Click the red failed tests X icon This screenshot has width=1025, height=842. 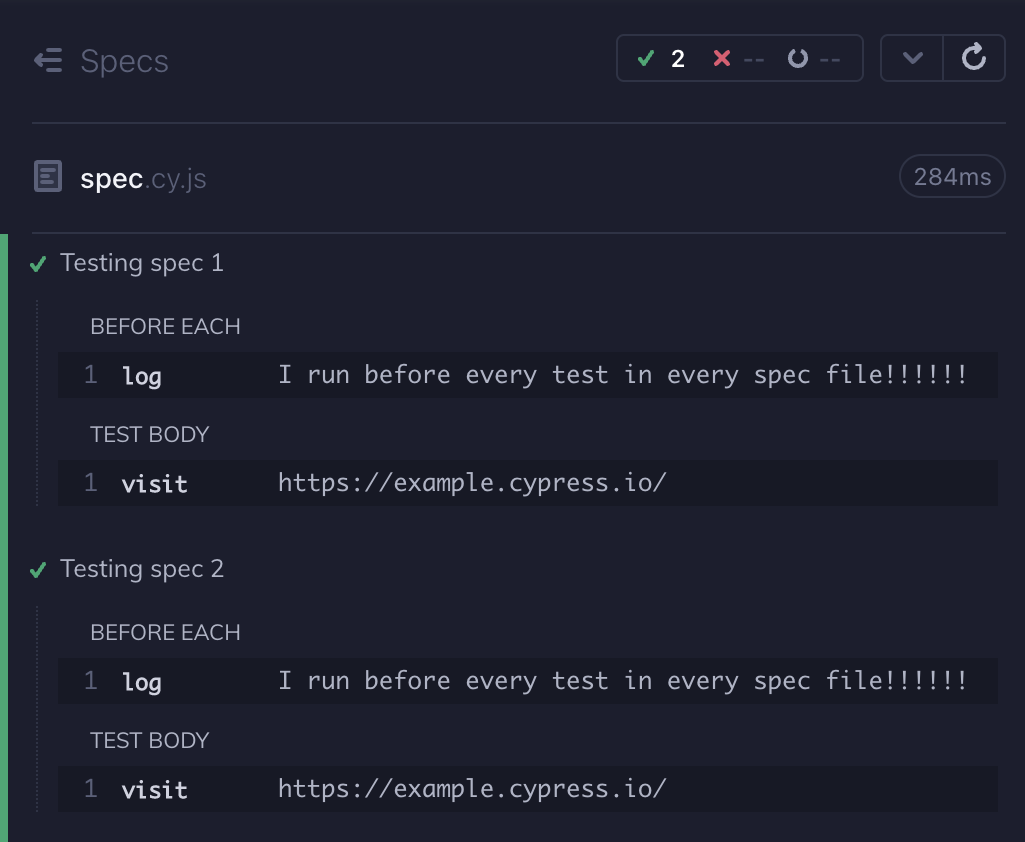[x=722, y=58]
